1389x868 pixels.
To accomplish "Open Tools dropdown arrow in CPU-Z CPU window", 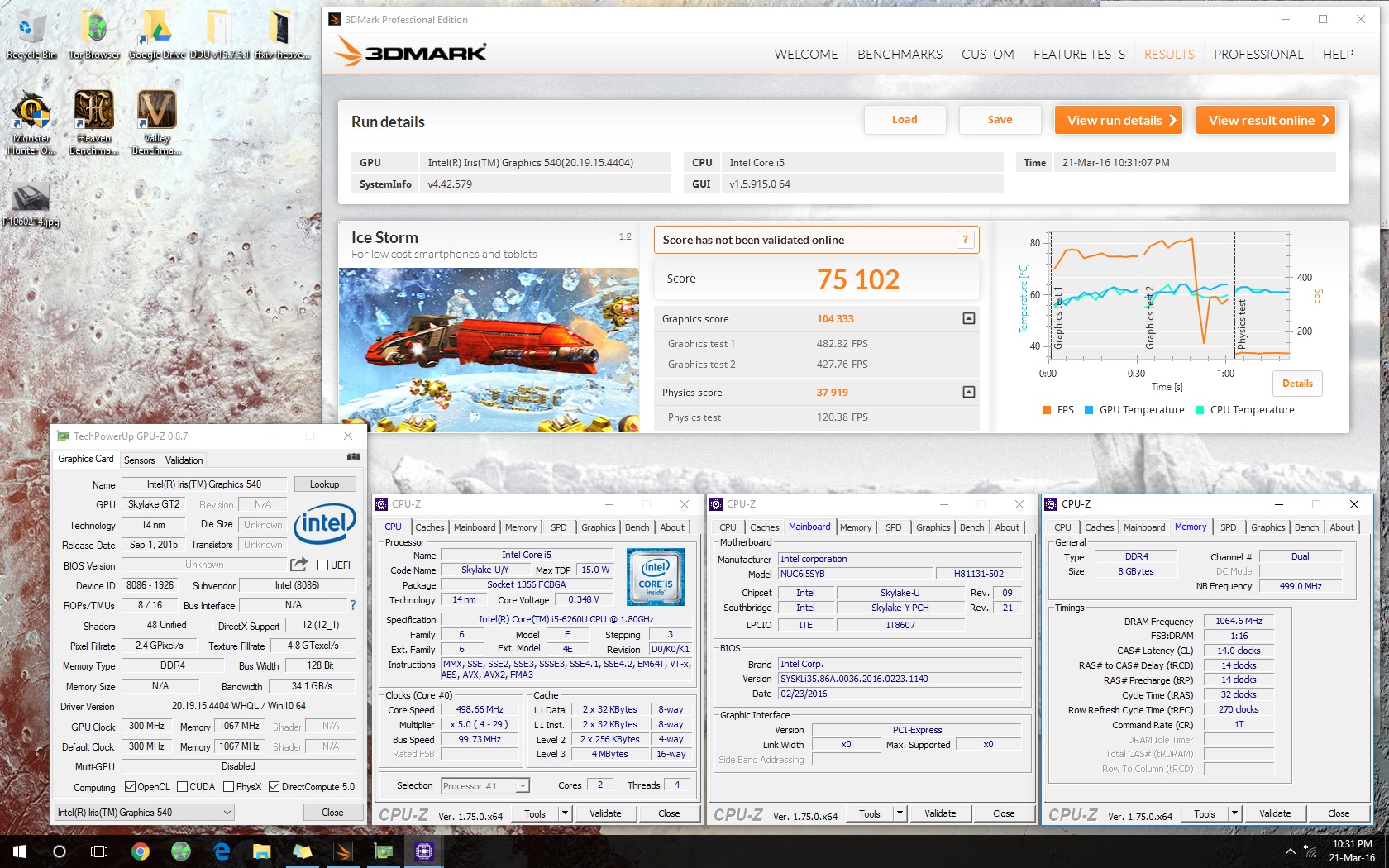I will point(566,813).
